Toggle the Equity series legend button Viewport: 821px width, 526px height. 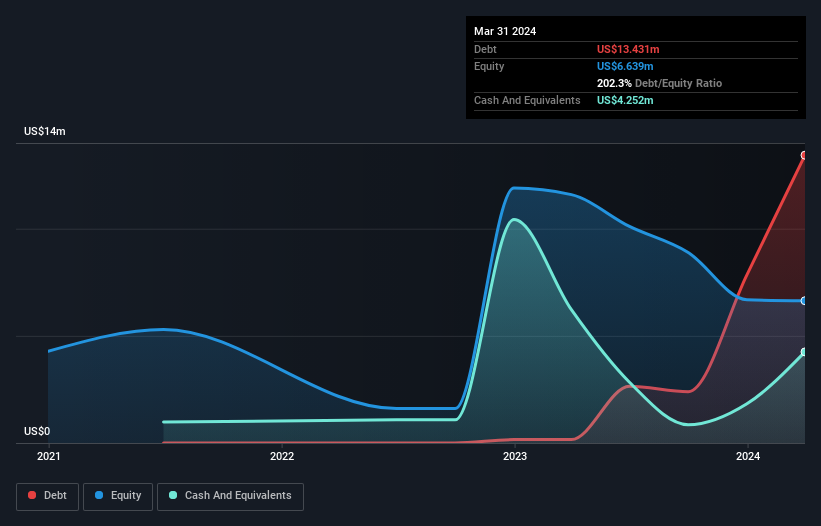click(118, 496)
